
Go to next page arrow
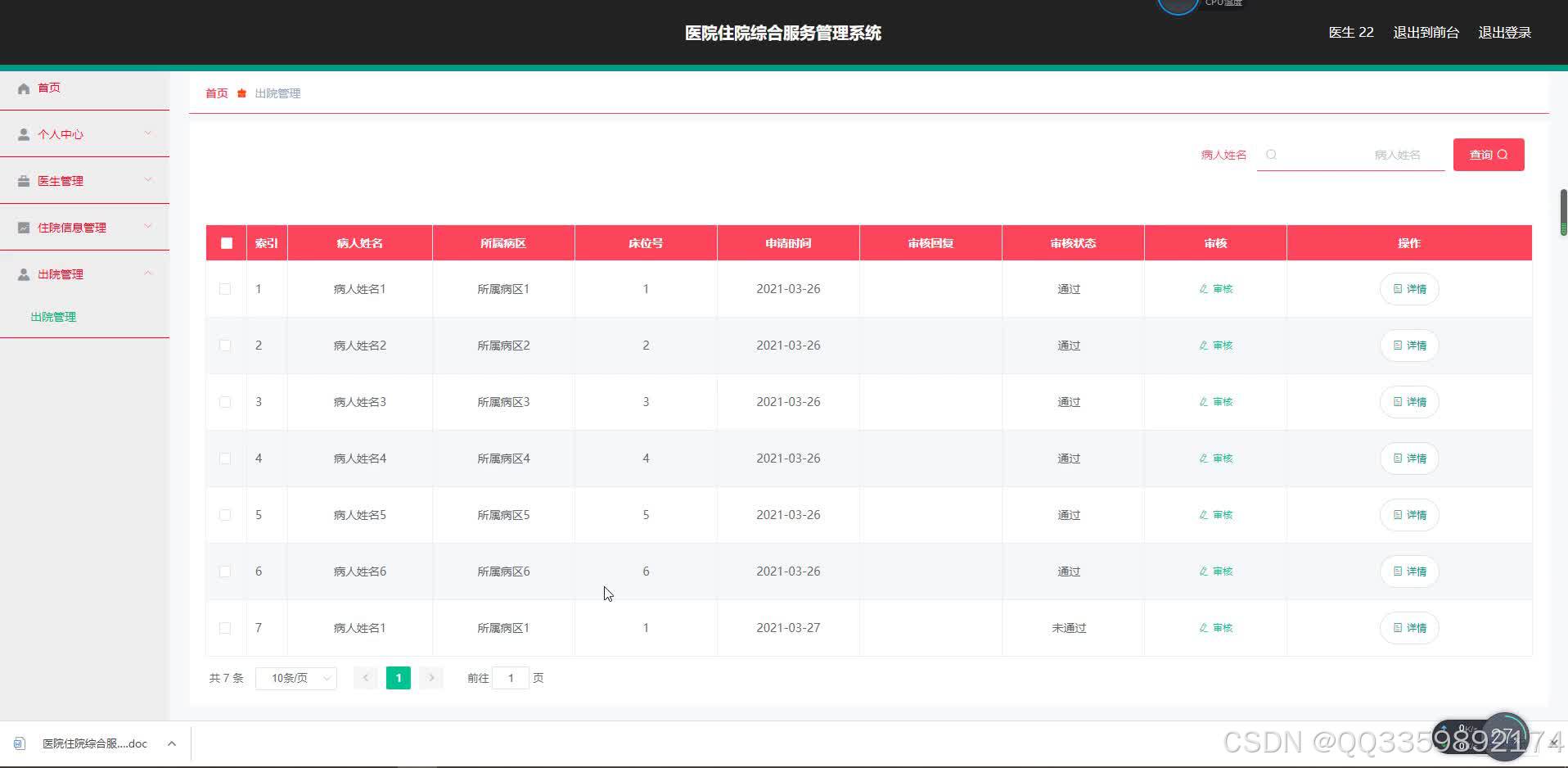coord(431,678)
